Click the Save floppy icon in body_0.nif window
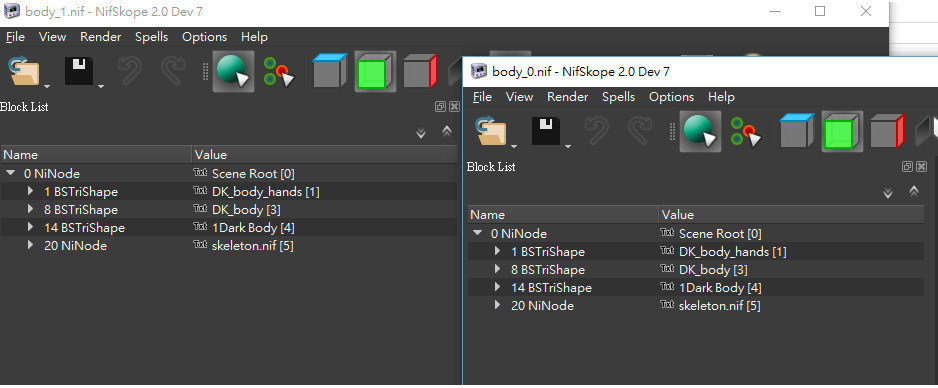Screen dimensions: 938x388 click(x=546, y=132)
